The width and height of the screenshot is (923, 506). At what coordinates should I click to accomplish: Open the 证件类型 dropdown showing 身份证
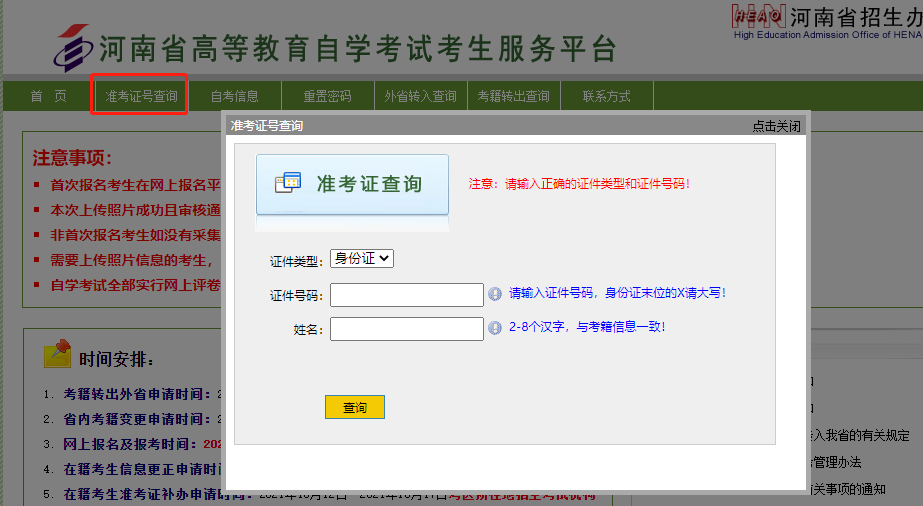[x=362, y=258]
